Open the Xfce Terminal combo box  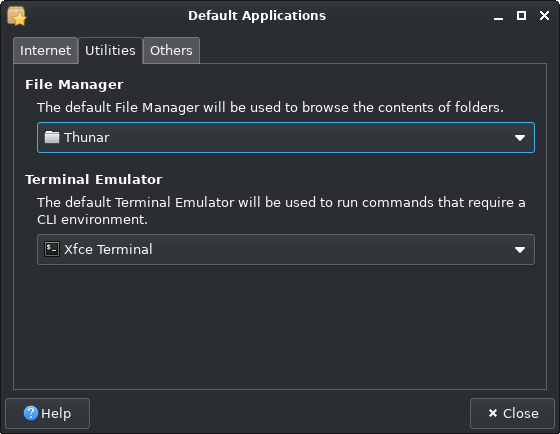coord(286,249)
